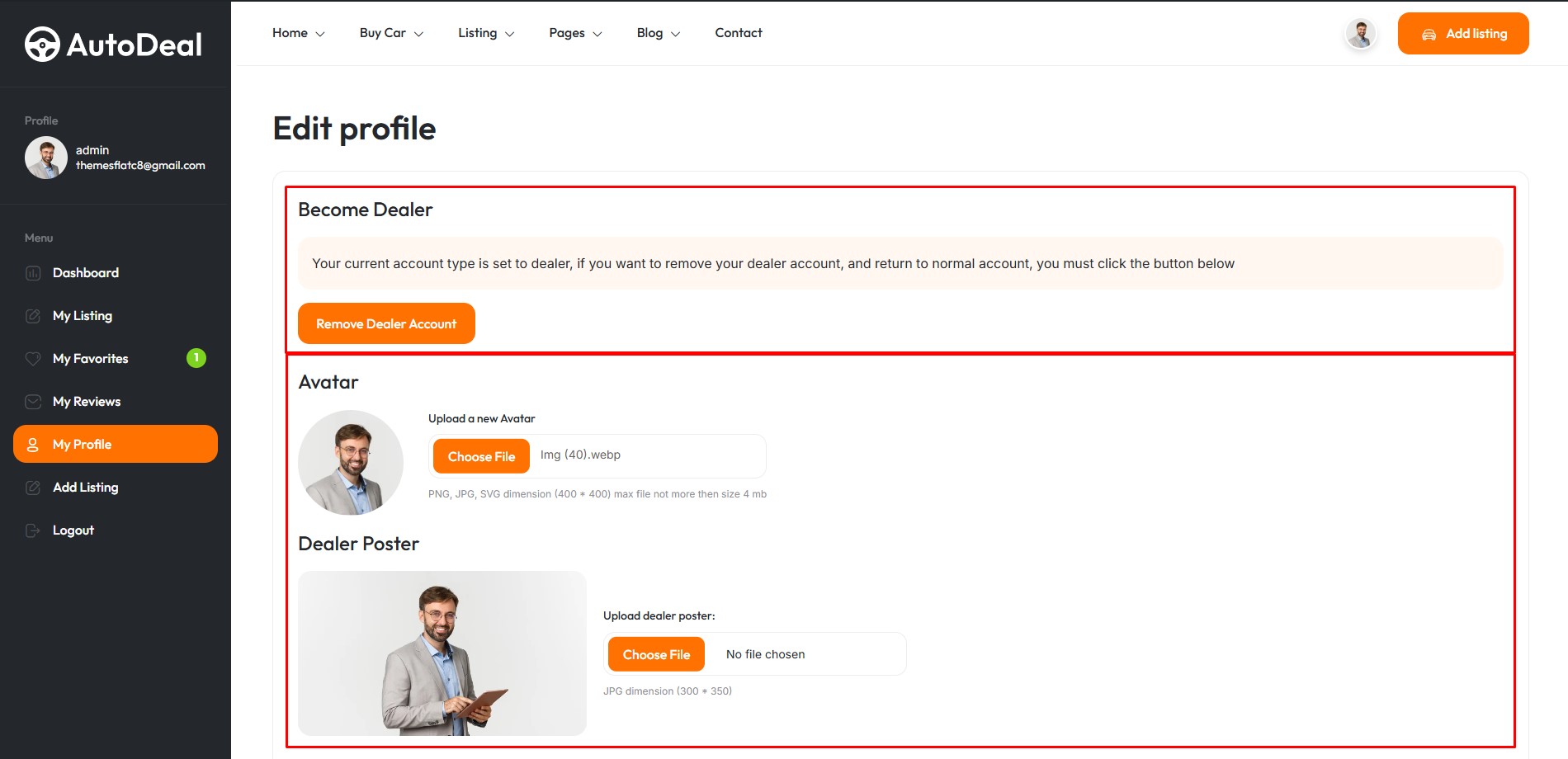Click the My Favorites heart icon
This screenshot has width=1568, height=759.
click(x=33, y=359)
